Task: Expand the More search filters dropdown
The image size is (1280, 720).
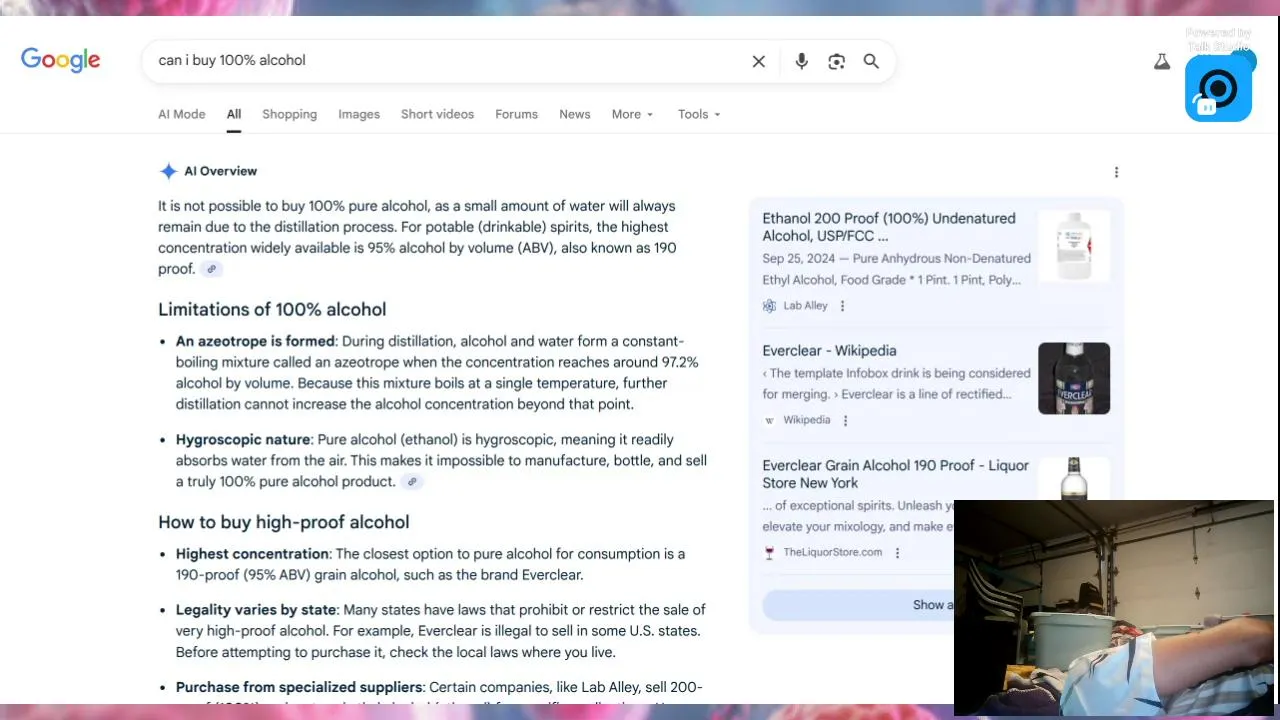Action: click(632, 114)
